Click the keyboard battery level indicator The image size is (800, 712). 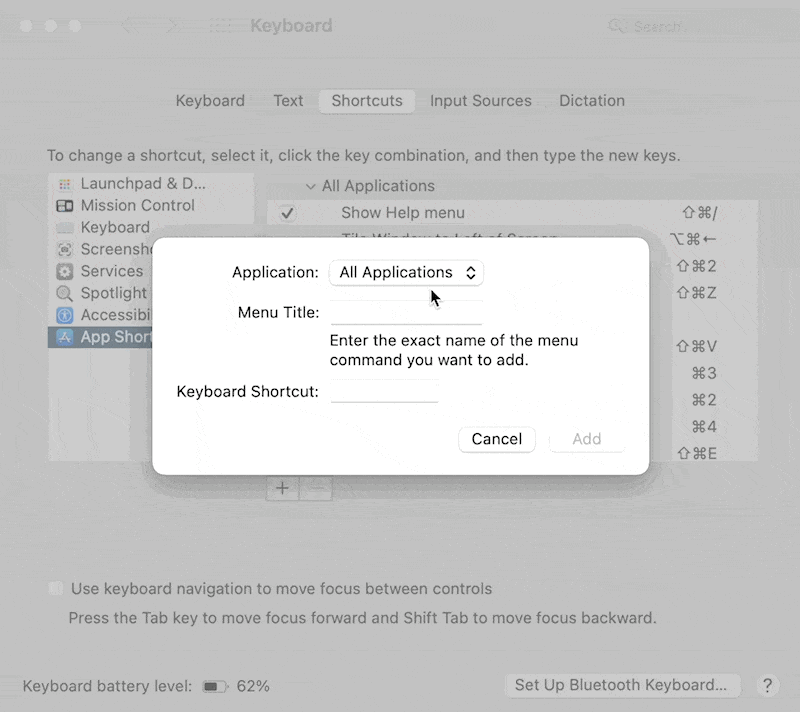(x=213, y=686)
